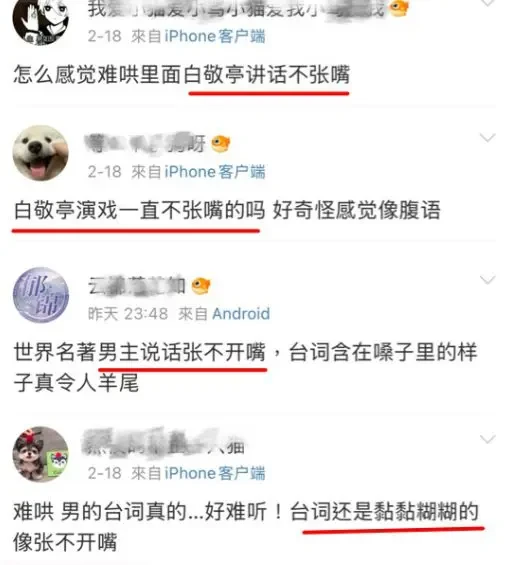This screenshot has width=509, height=565.
Task: Open the blurred username ending in 呀
Action: (146, 143)
